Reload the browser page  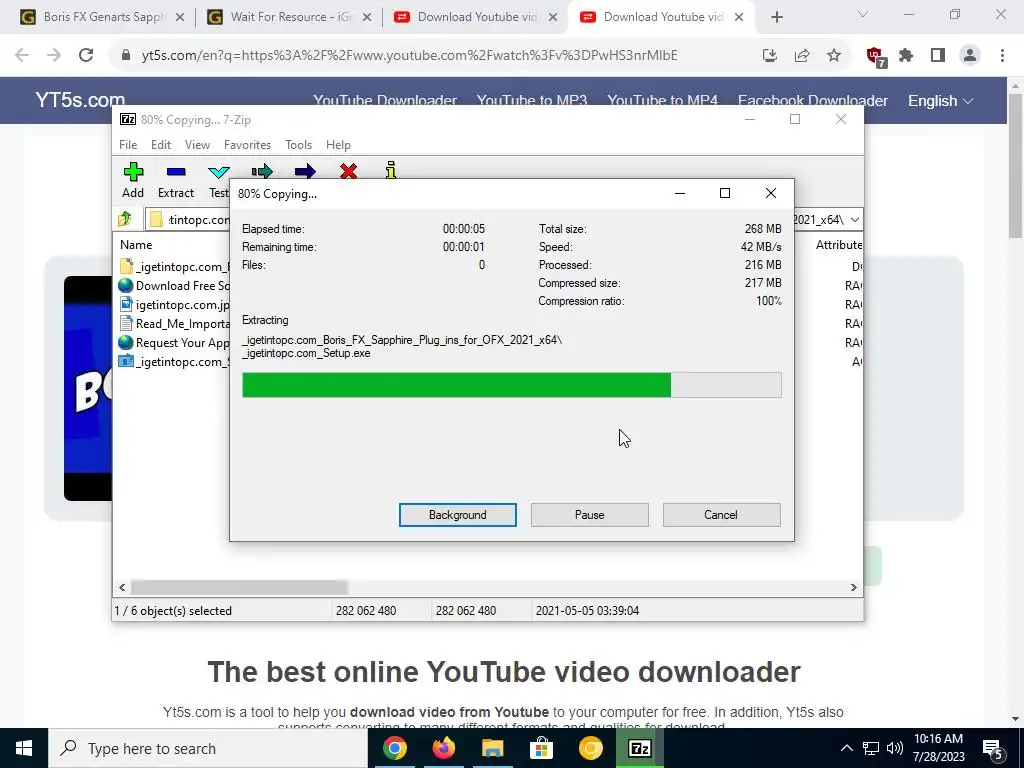pos(86,56)
